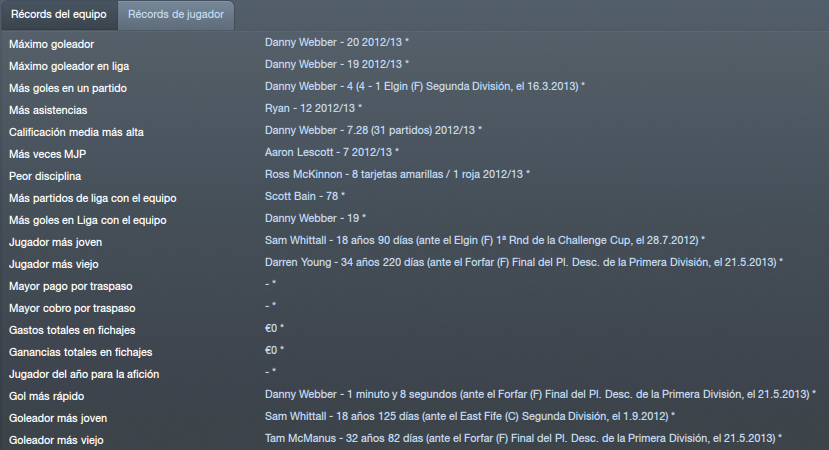The height and width of the screenshot is (450, 829).
Task: Select the Jugador más viejo label
Action: click(54, 264)
